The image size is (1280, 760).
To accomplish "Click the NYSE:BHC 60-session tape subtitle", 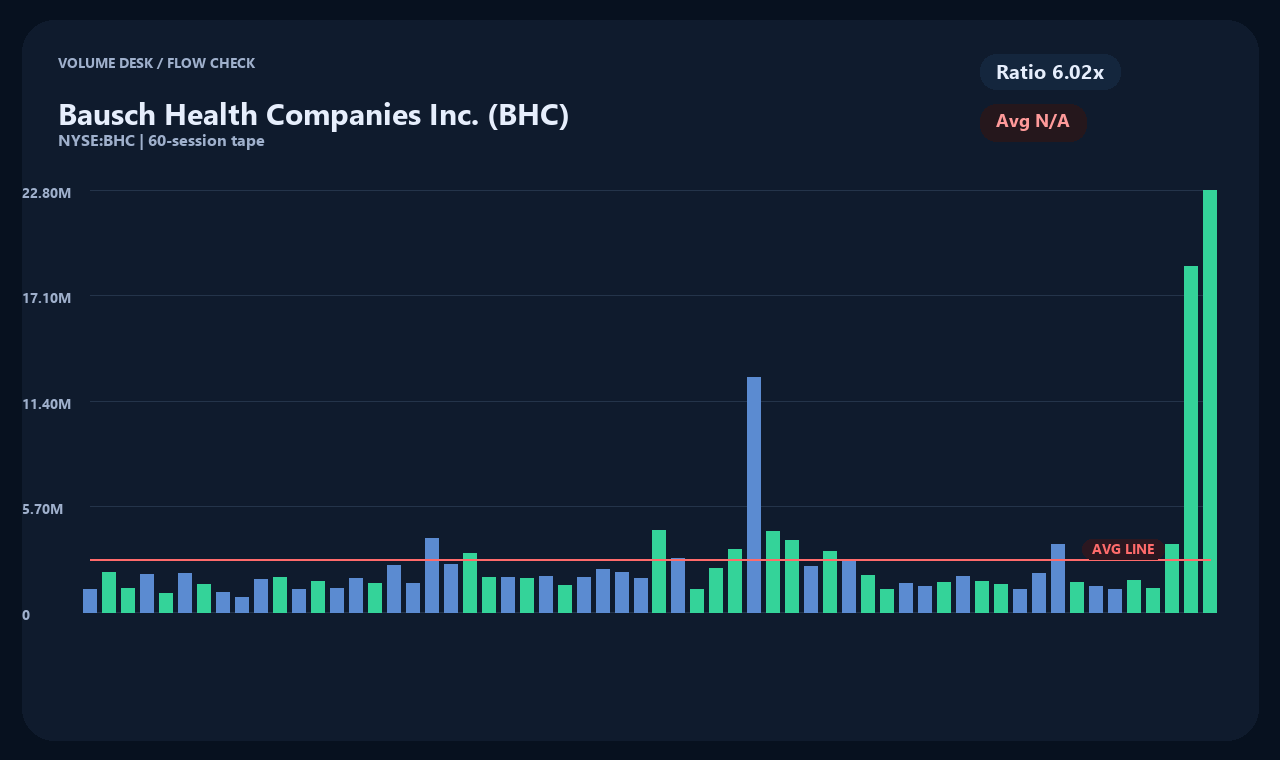I will click(x=161, y=141).
